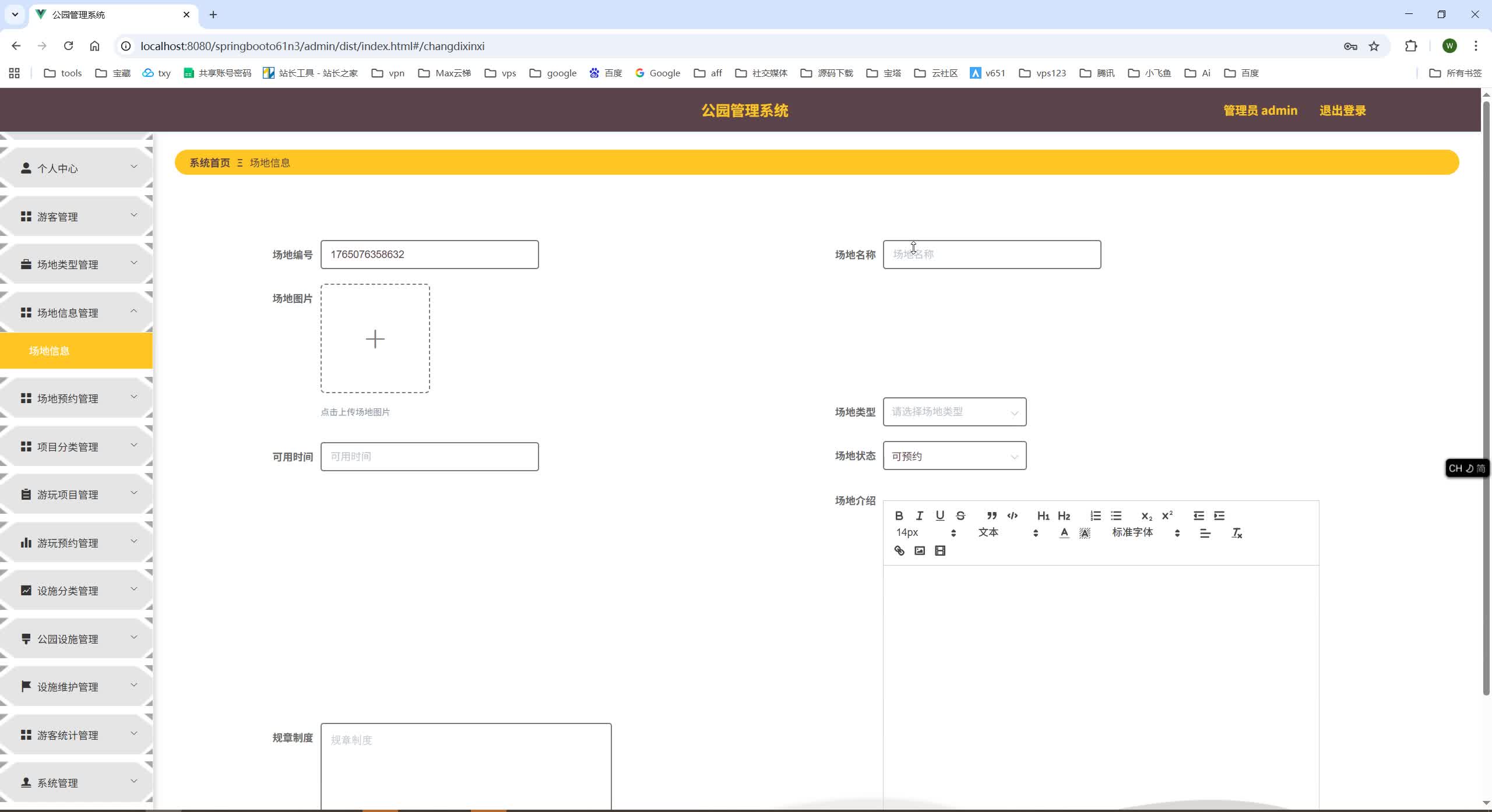Open the 场地类型 dropdown

954,412
